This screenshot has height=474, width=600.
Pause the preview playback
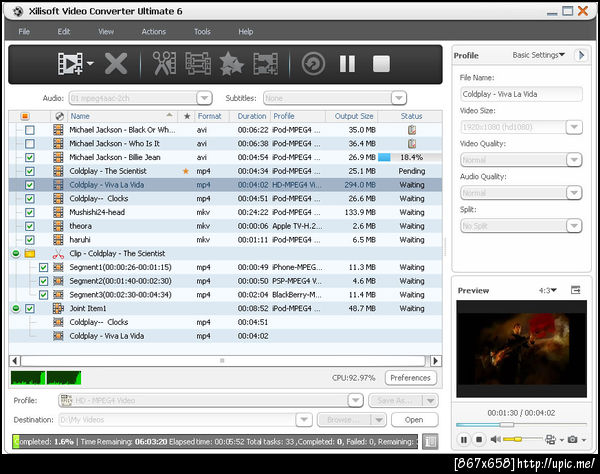(x=464, y=440)
